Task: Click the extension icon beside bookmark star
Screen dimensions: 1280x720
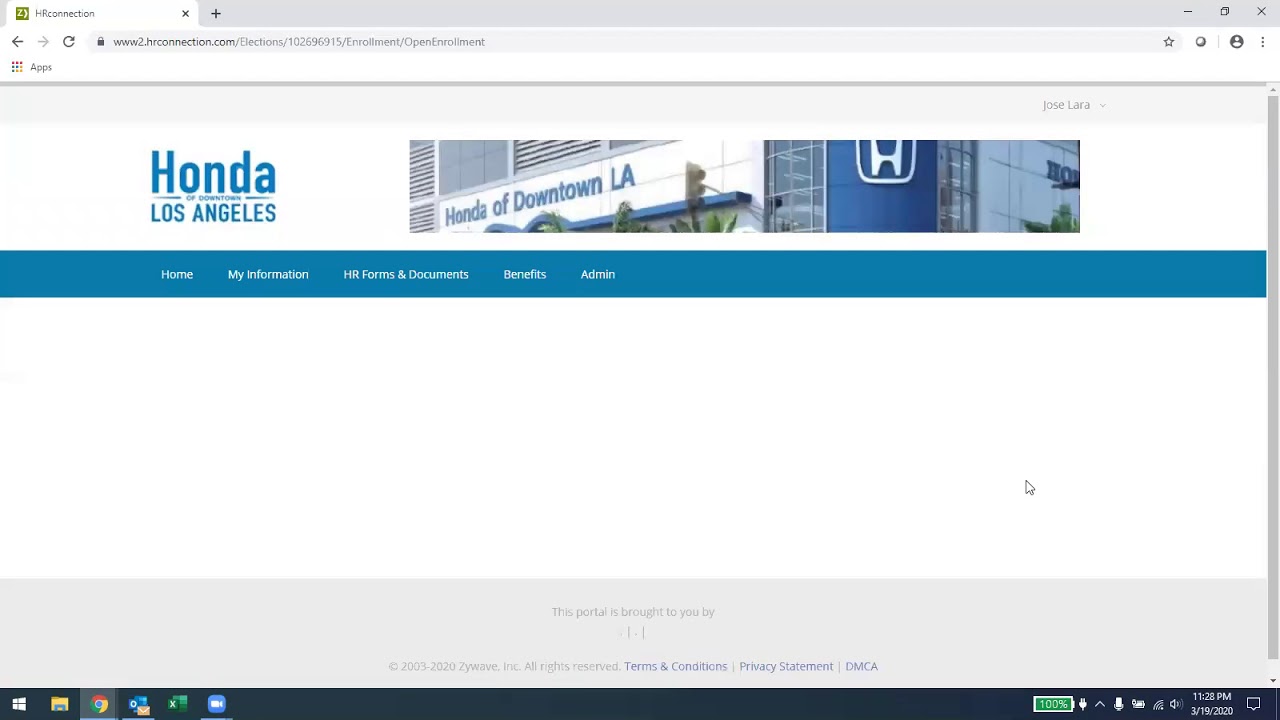Action: coord(1201,42)
